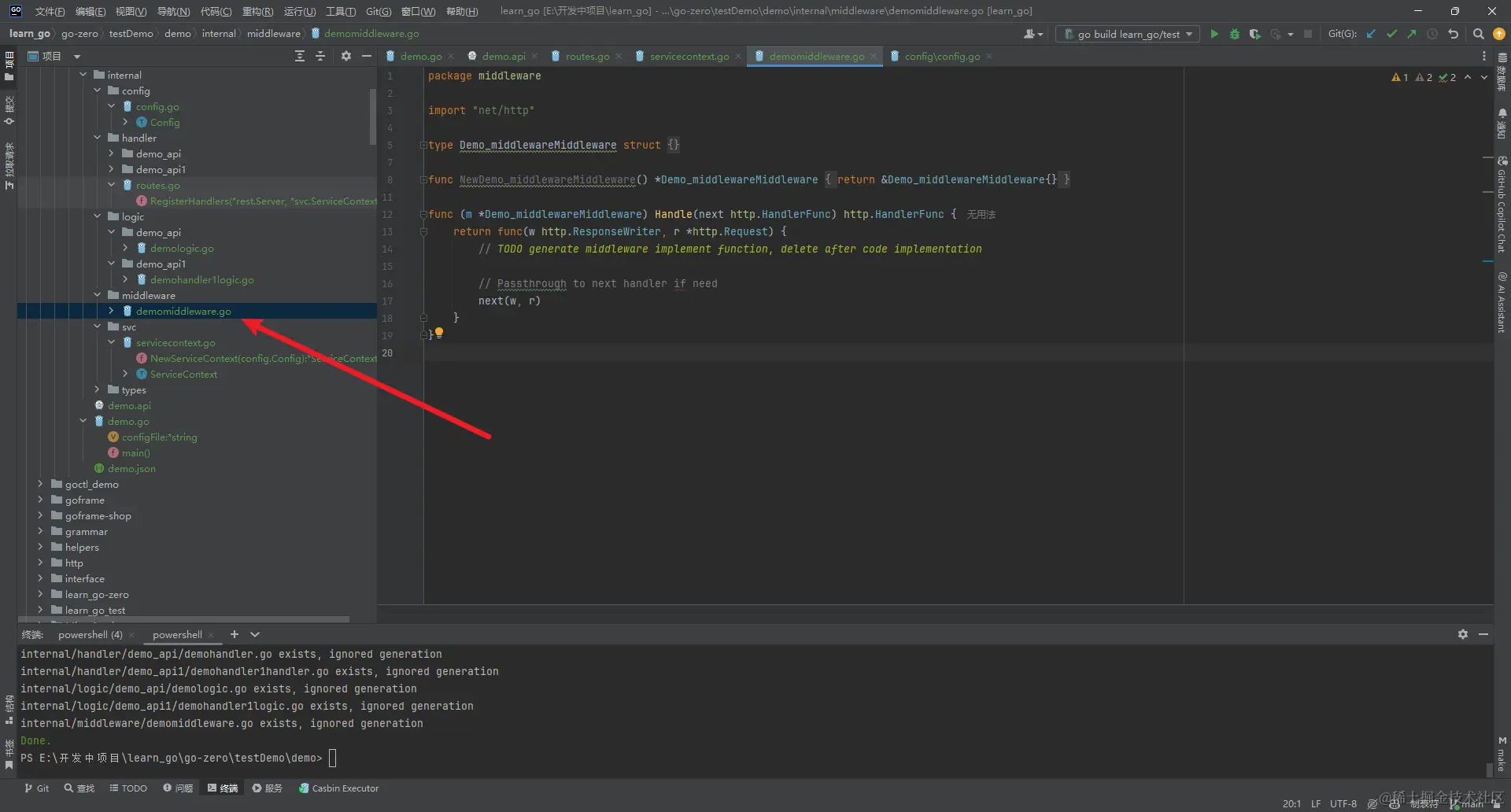This screenshot has height=812, width=1511.
Task: Switch to the routes.go editor tab
Action: click(x=587, y=56)
